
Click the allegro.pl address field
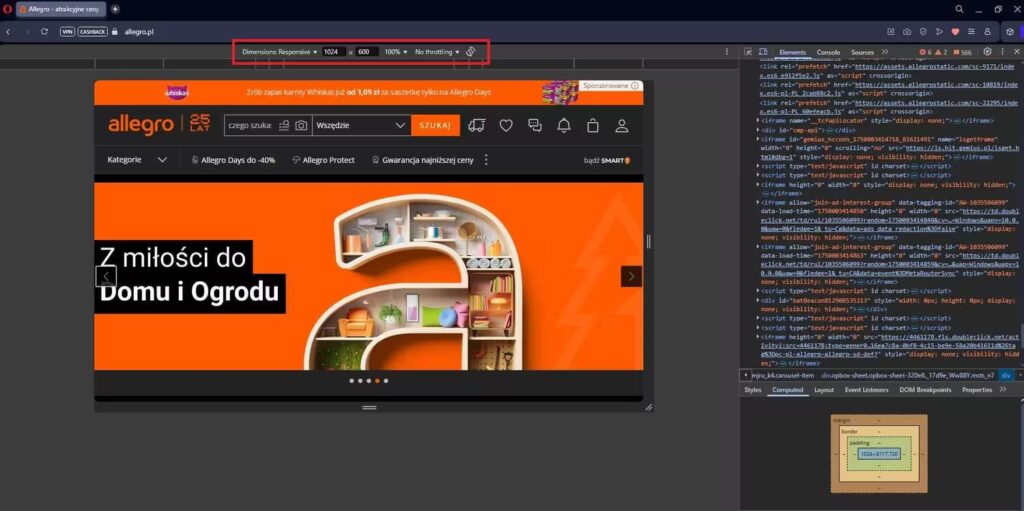point(138,31)
